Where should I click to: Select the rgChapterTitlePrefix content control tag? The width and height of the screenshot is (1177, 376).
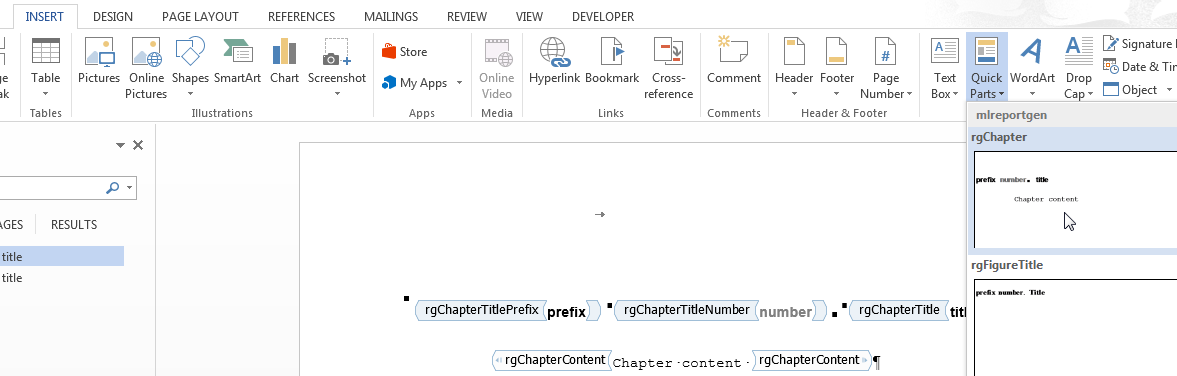[x=481, y=310]
